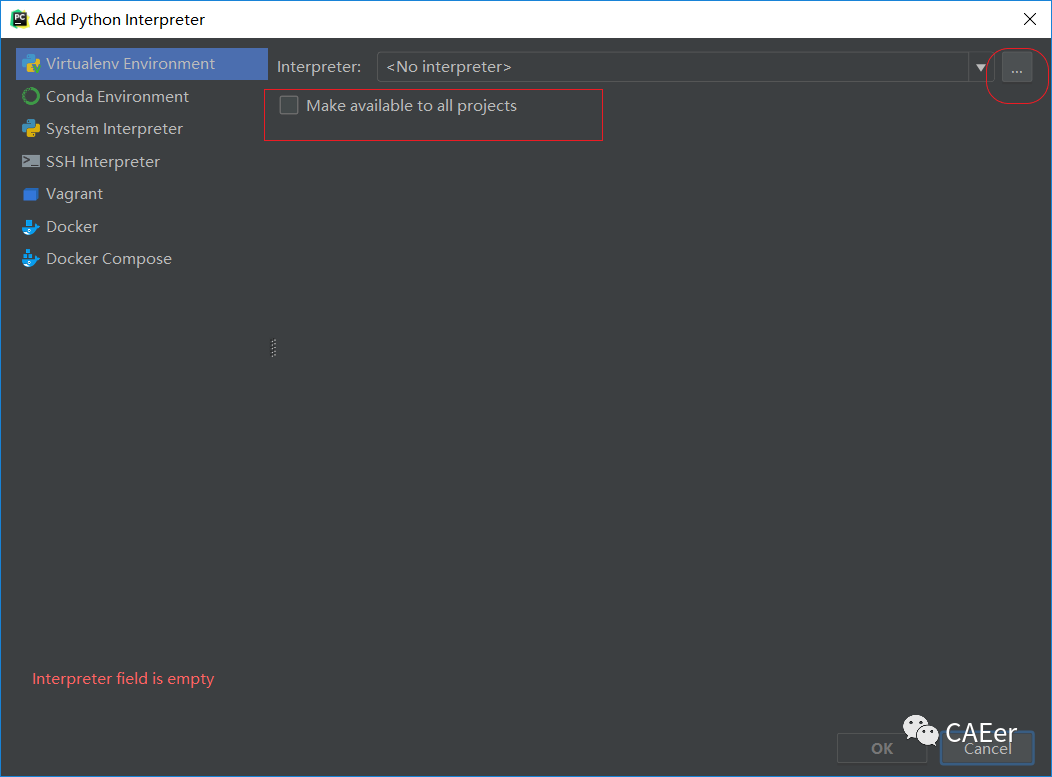Open the Vagrant interpreter option
1052x777 pixels.
(142, 194)
